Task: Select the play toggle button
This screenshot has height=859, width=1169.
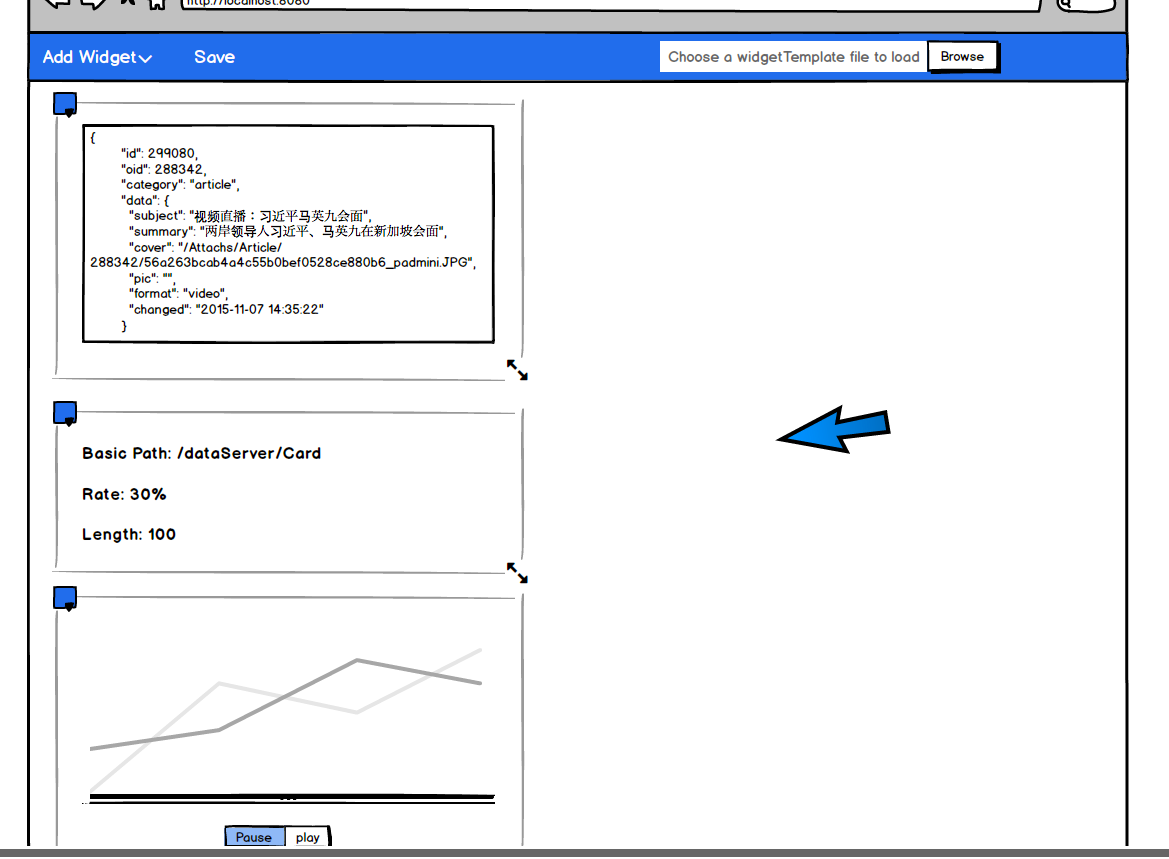Action: [308, 837]
